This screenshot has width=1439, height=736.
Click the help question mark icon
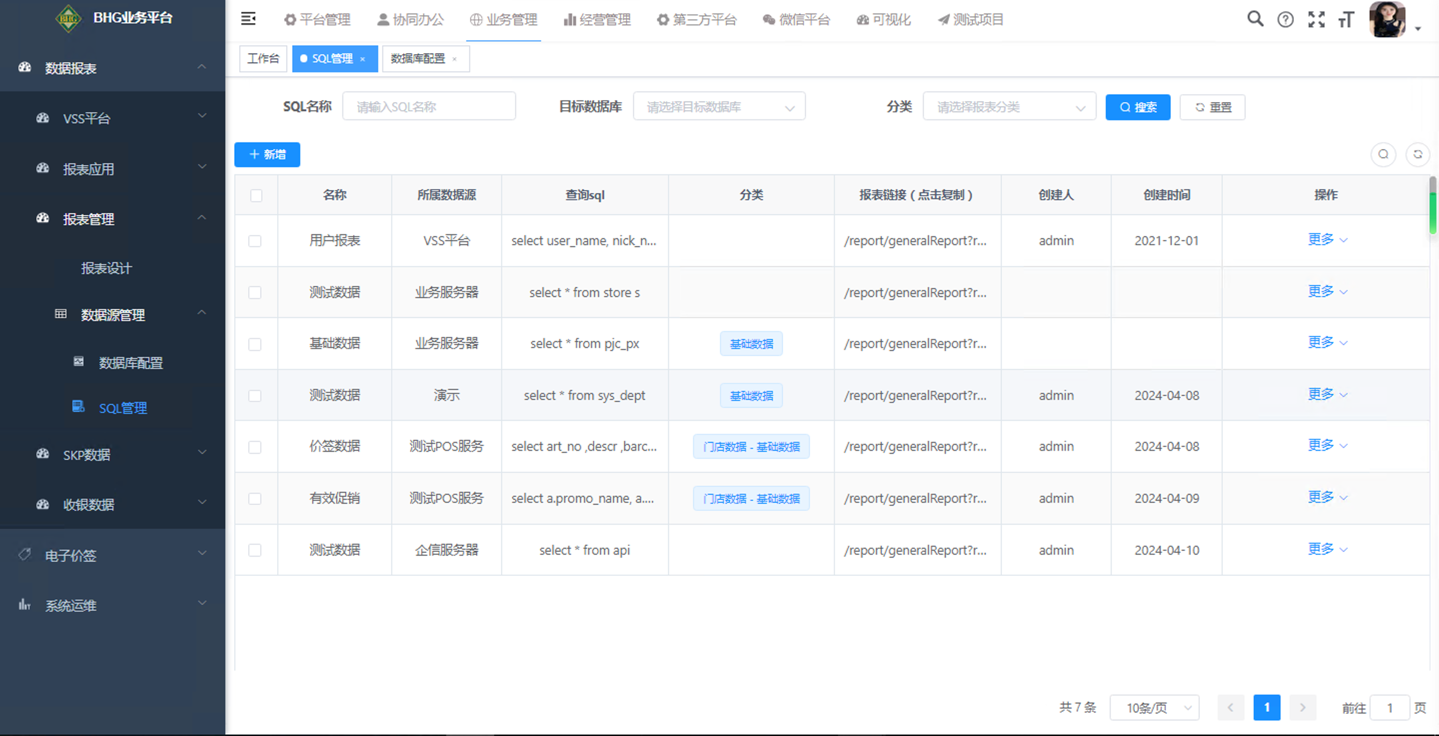(x=1285, y=19)
